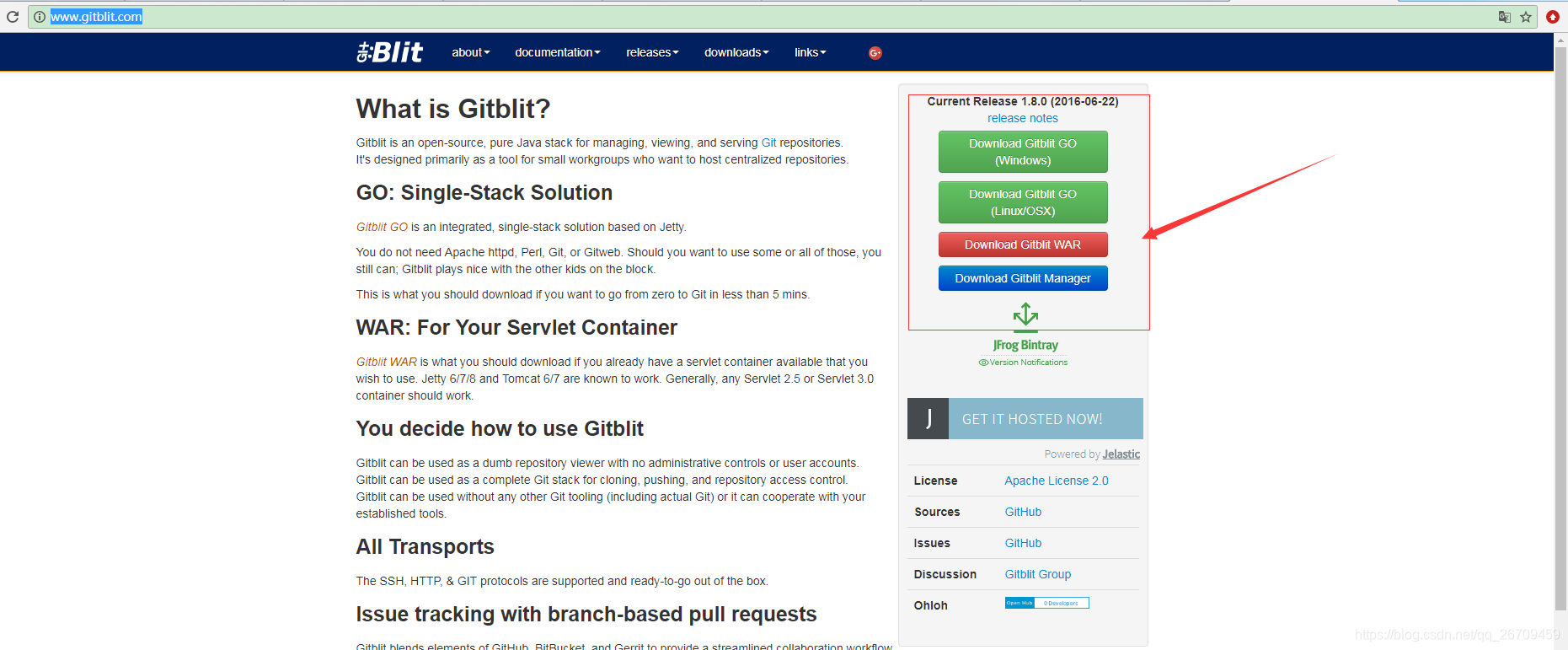The height and width of the screenshot is (650, 1568).
Task: Click 'Current Release 1.8.0 (2016-06-22)' text
Action: click(x=1023, y=101)
